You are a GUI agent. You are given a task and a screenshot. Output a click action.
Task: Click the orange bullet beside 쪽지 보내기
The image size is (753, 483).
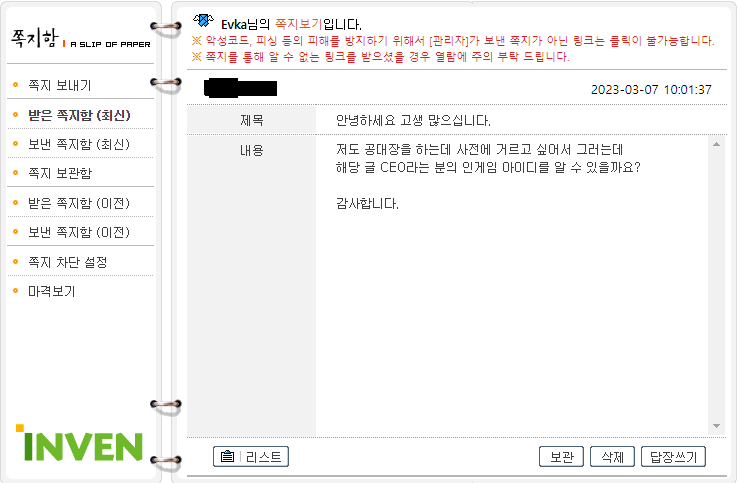click(15, 85)
